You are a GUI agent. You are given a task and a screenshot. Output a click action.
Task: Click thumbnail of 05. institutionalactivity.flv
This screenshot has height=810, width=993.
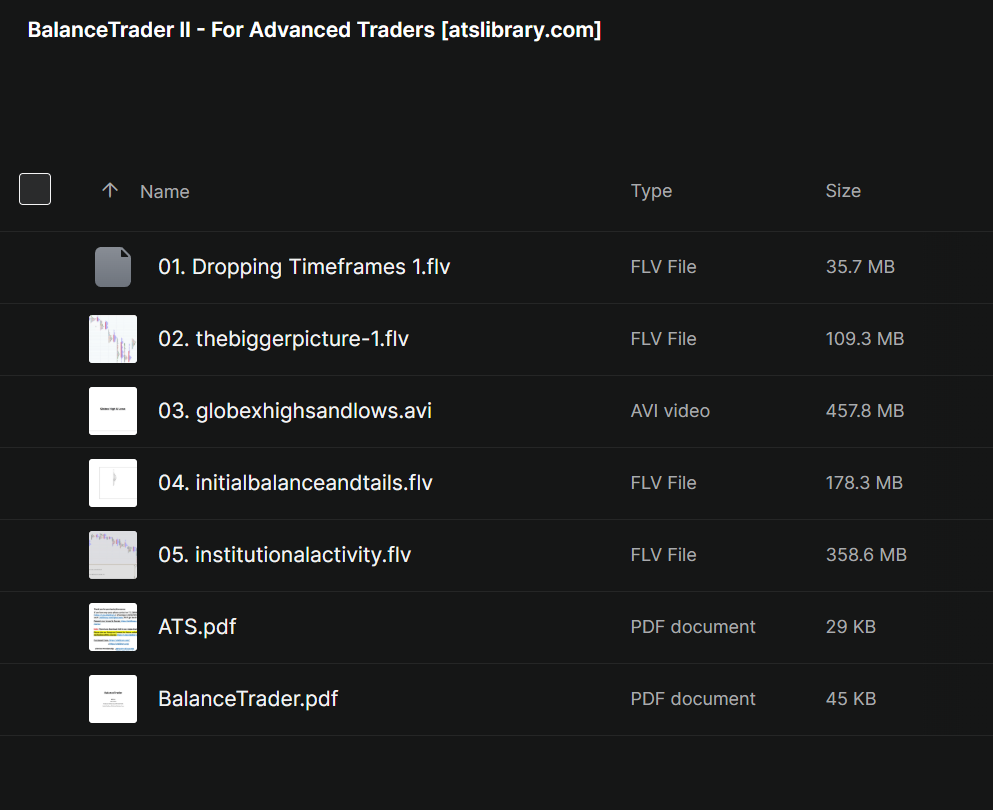pyautogui.click(x=113, y=555)
